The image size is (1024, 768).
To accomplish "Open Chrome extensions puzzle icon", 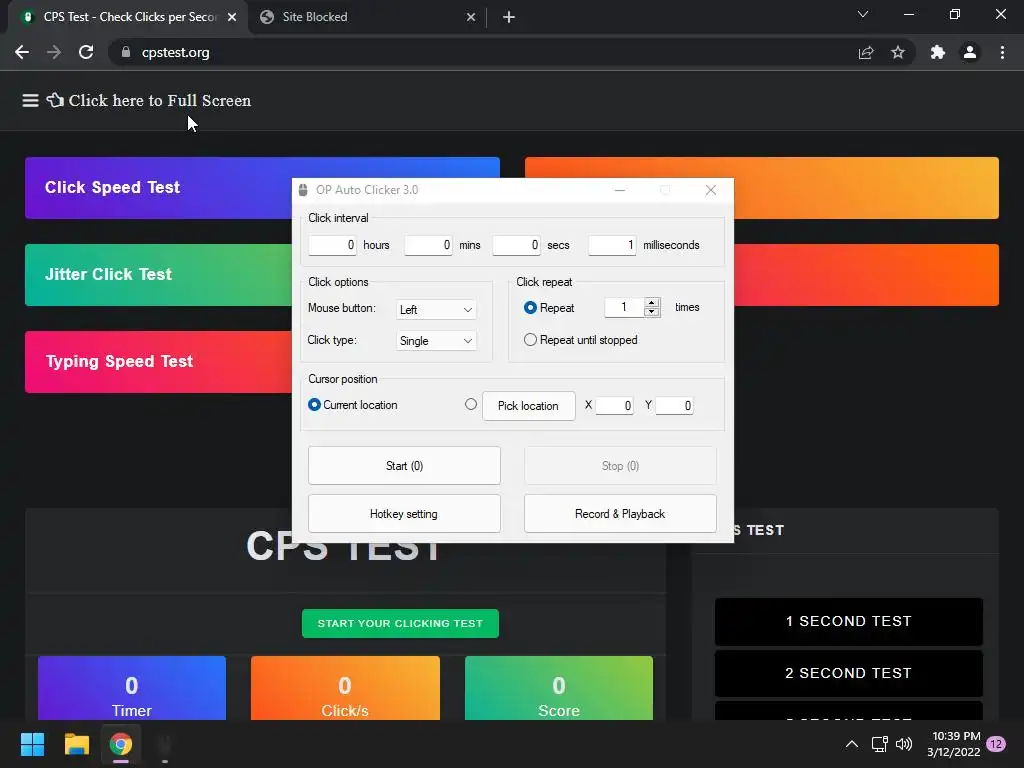I will 938,52.
